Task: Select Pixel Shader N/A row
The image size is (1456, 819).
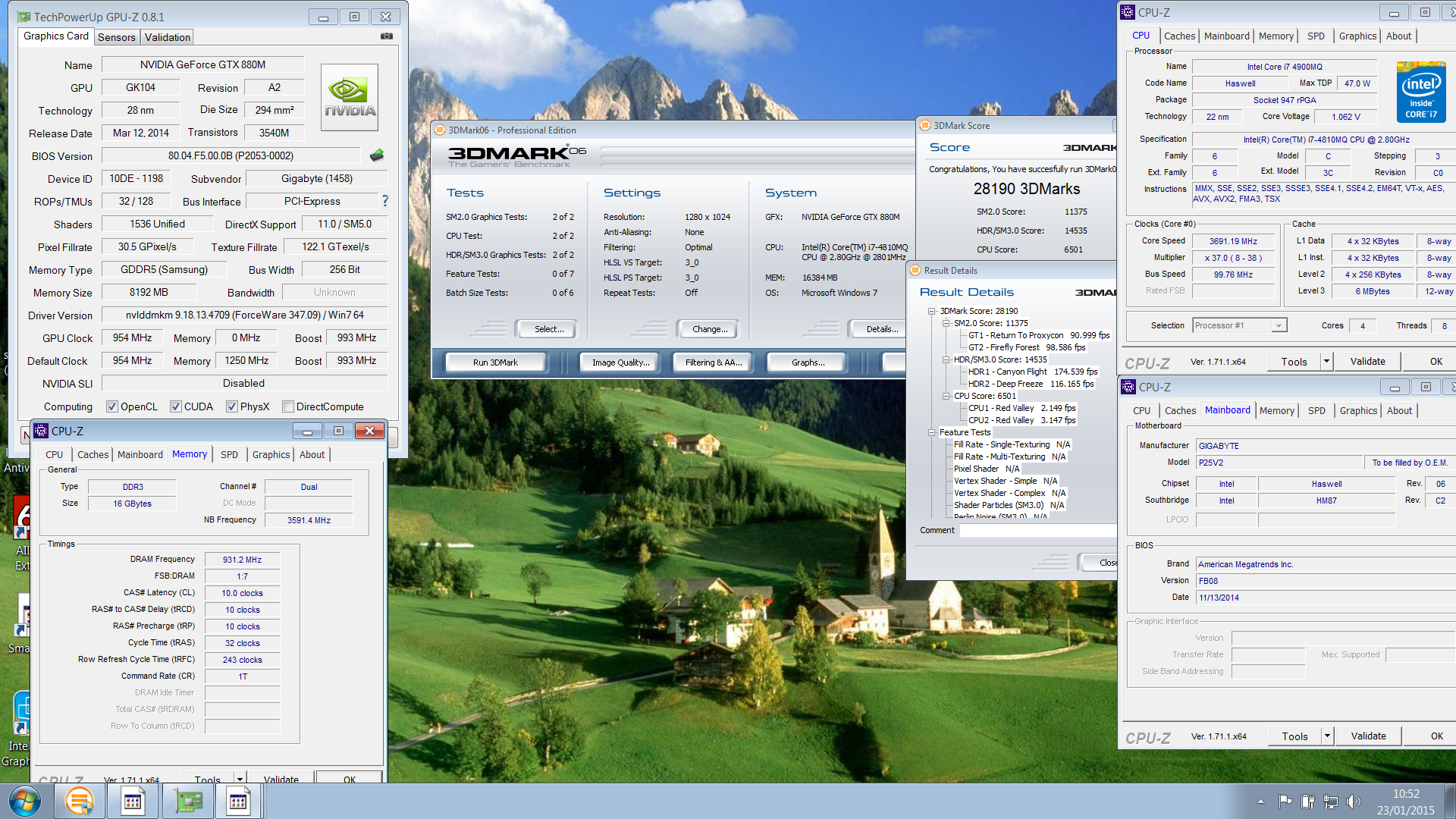Action: coord(987,469)
